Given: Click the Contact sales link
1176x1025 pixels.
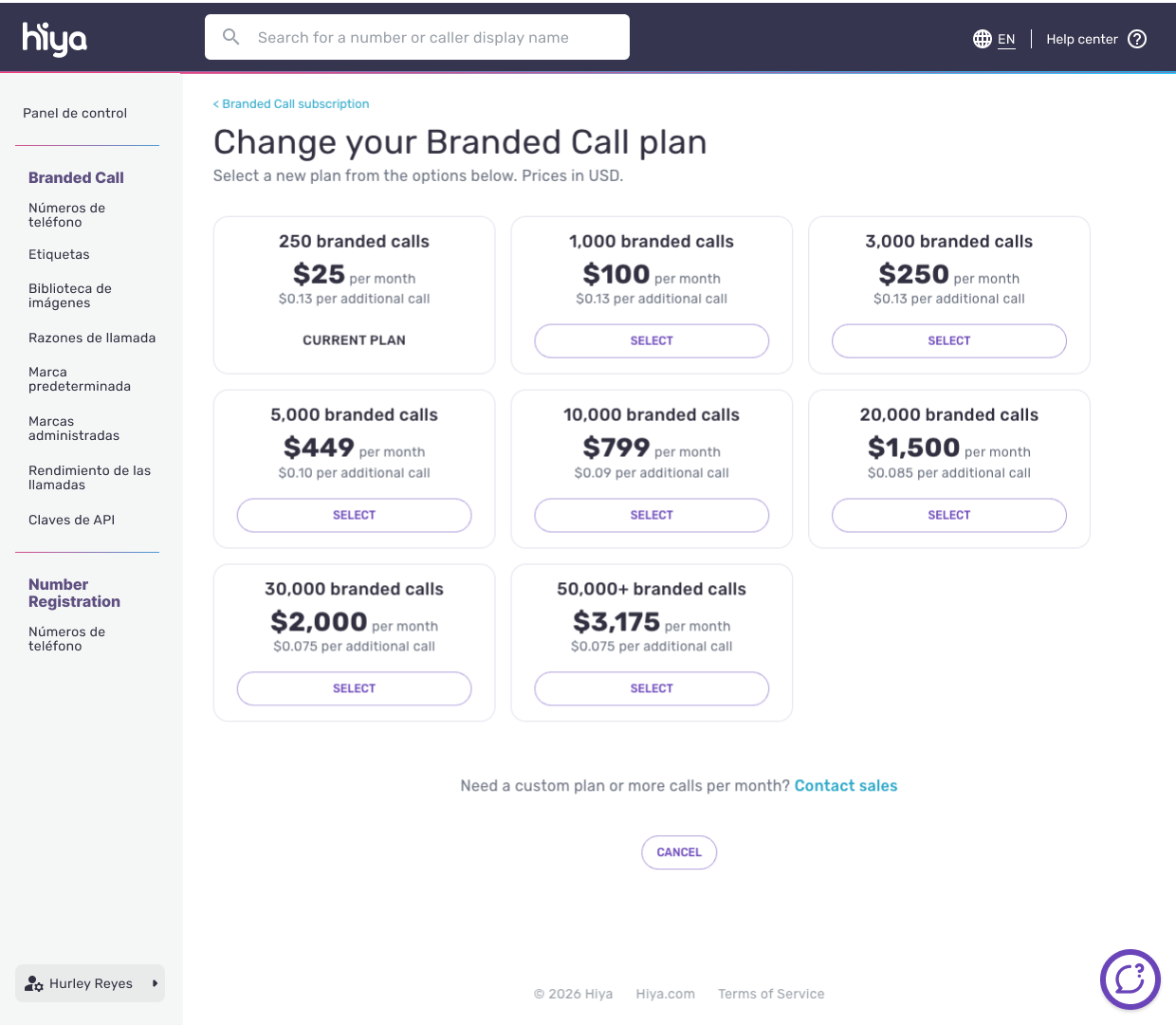Looking at the screenshot, I should (845, 786).
